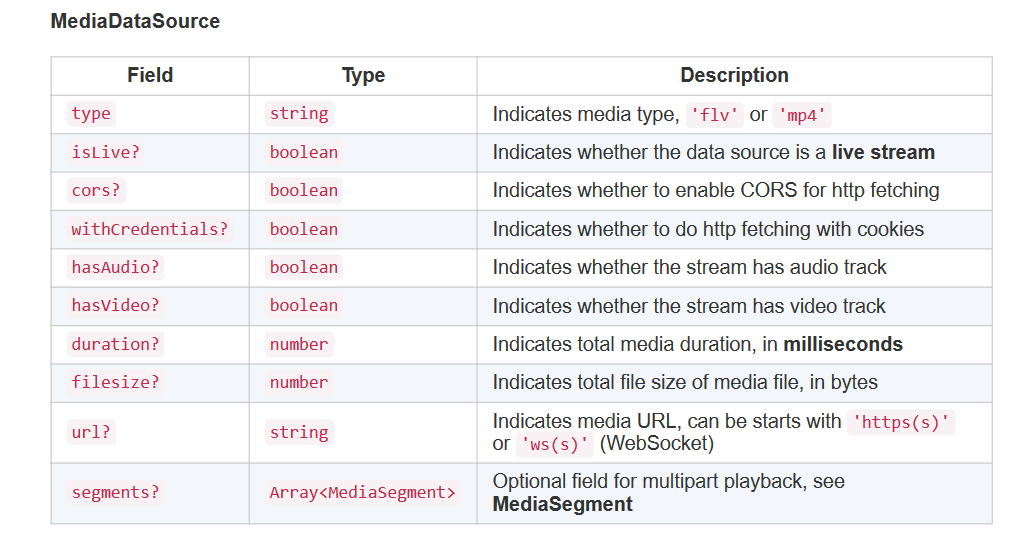Select the 'withCredentials?' field name
The height and width of the screenshot is (540, 1035).
click(x=149, y=229)
